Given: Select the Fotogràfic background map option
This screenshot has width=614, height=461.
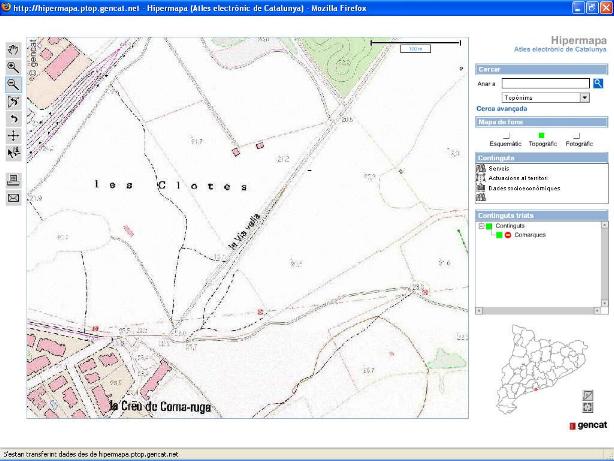Looking at the screenshot, I should click(578, 136).
